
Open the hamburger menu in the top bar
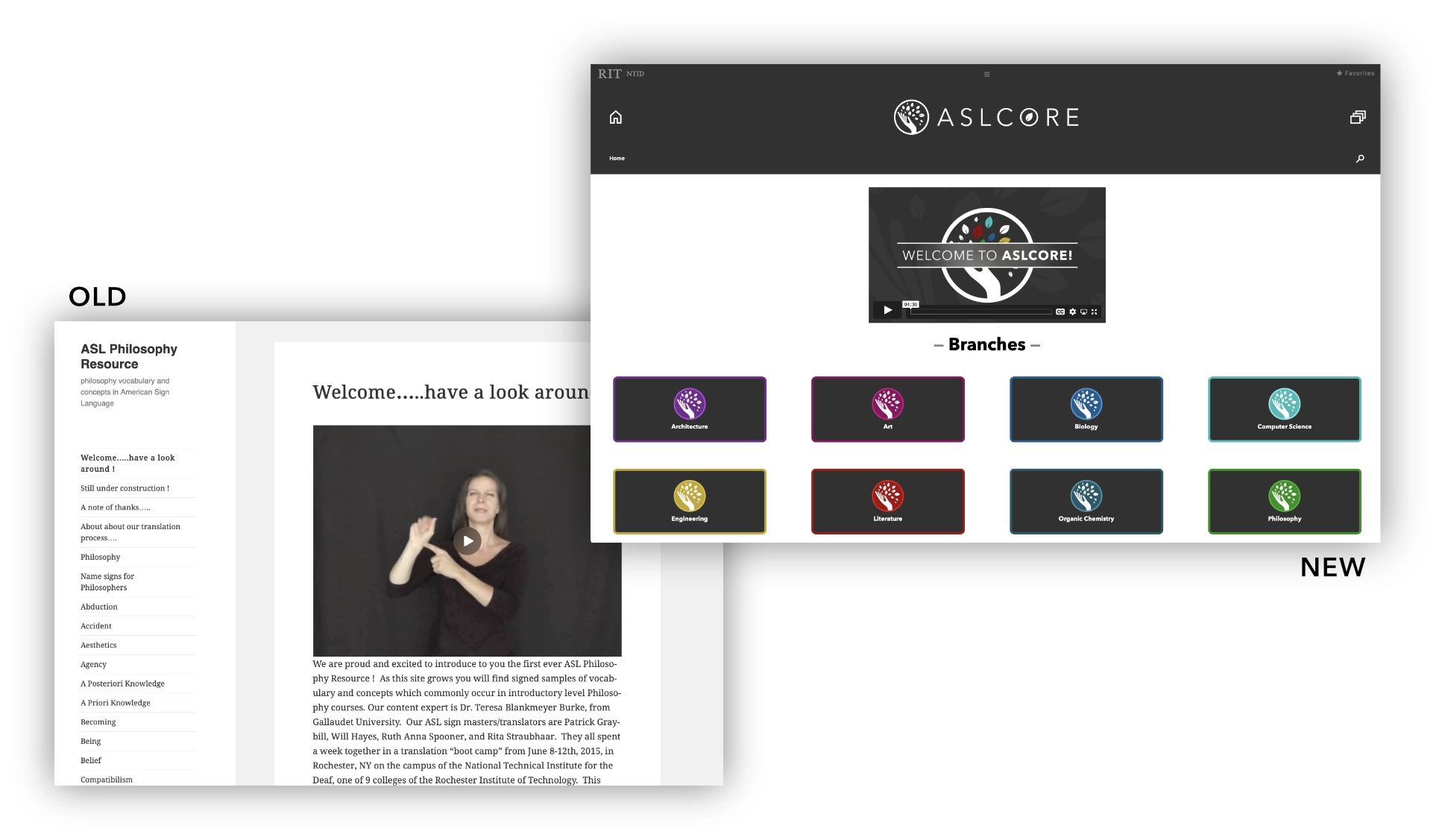point(986,74)
